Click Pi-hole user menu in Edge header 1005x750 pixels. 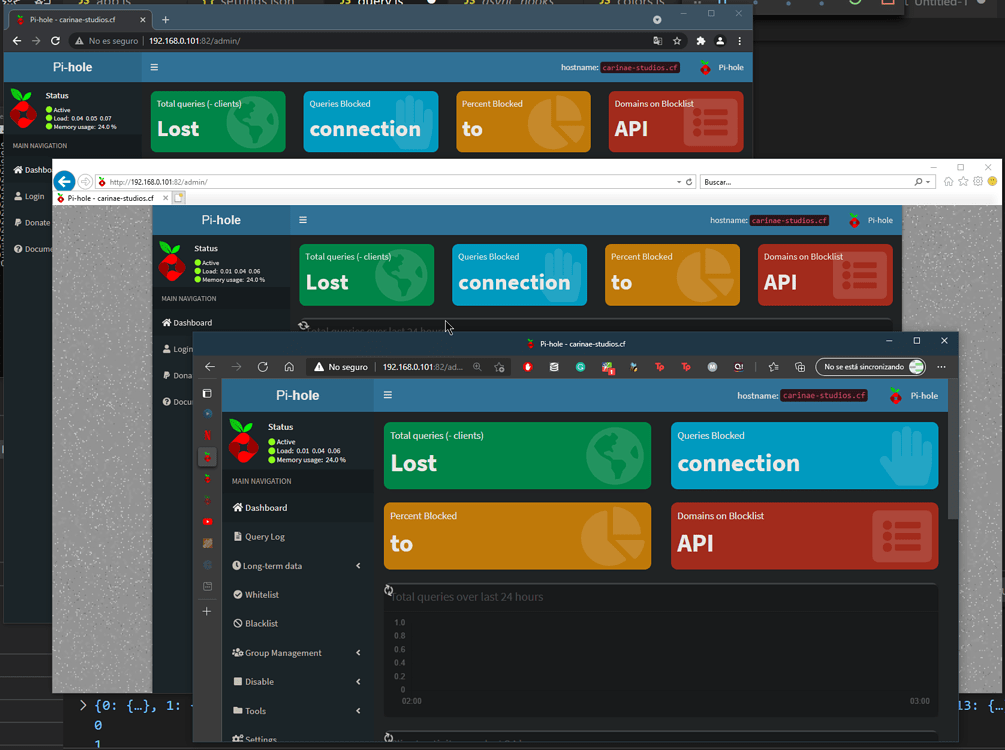click(914, 396)
